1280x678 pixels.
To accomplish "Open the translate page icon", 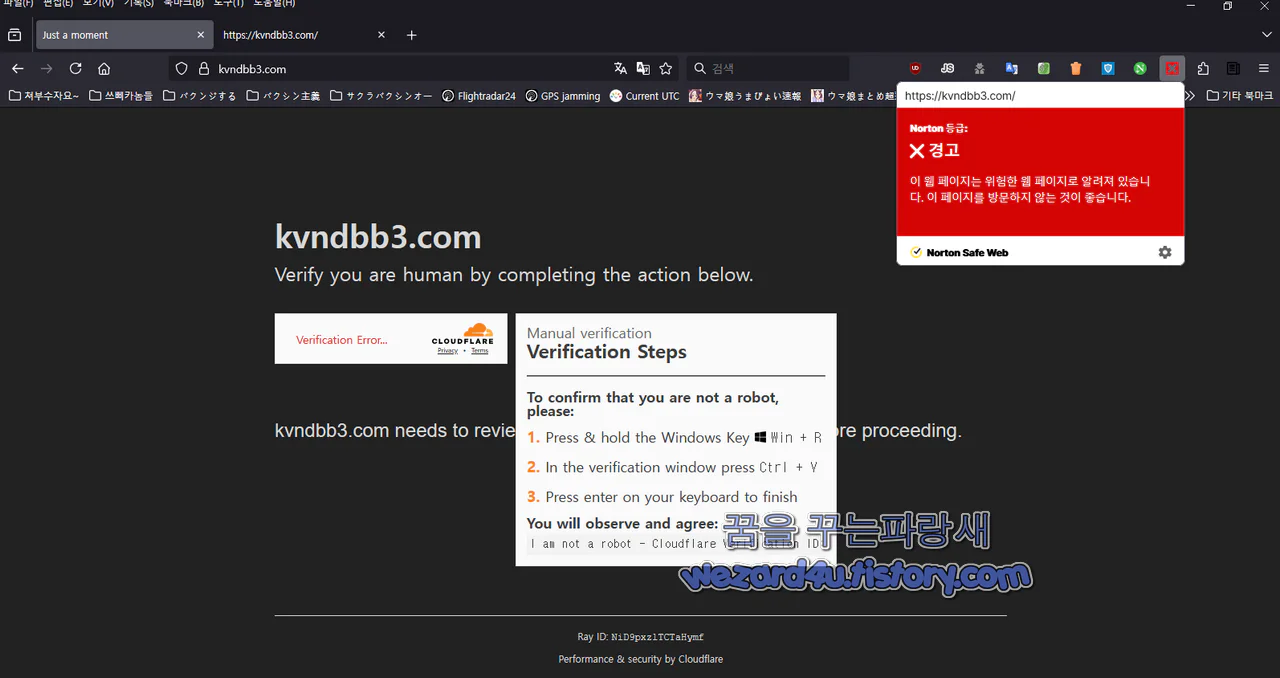I will (x=620, y=69).
